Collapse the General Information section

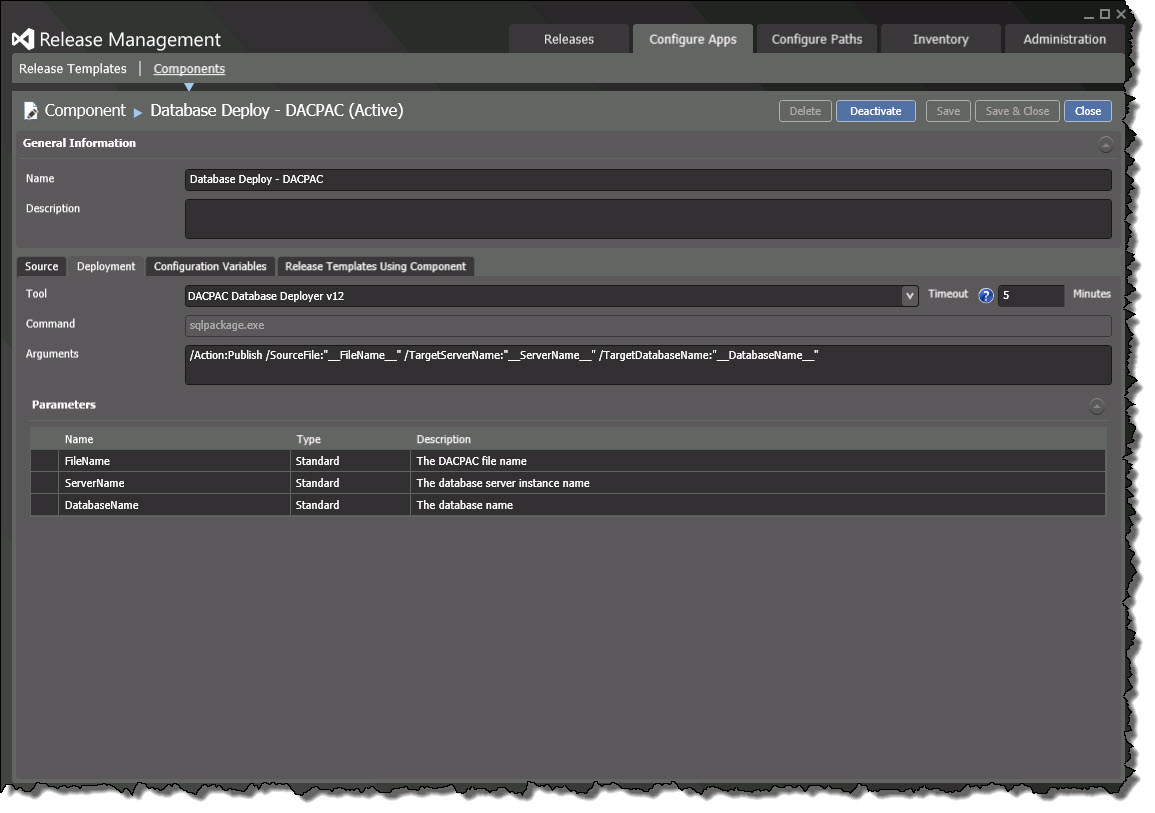point(1105,144)
